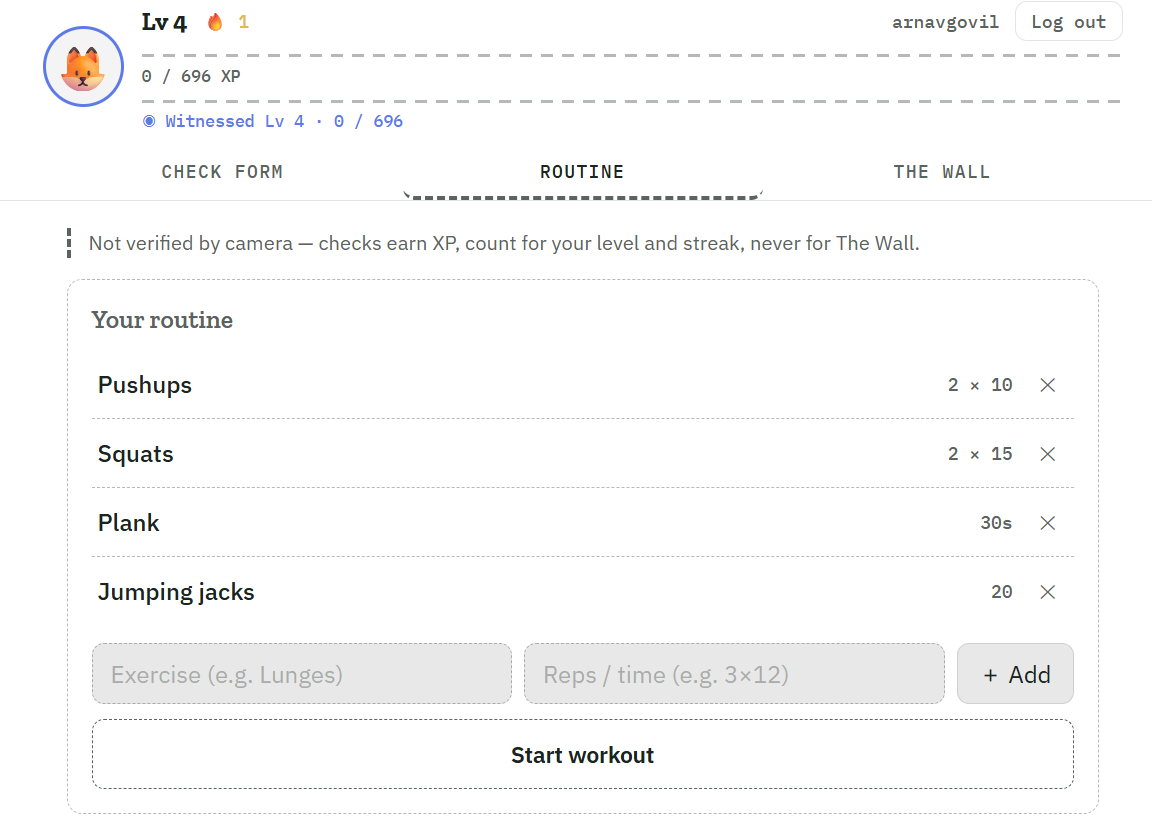Select the Routine tab
Viewport: 1152px width, 829px height.
[582, 172]
